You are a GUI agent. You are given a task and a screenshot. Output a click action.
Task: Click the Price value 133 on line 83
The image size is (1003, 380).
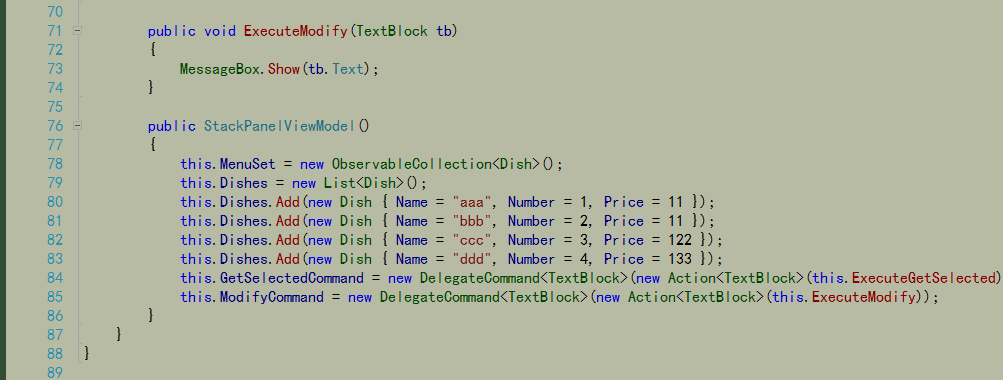click(x=680, y=259)
